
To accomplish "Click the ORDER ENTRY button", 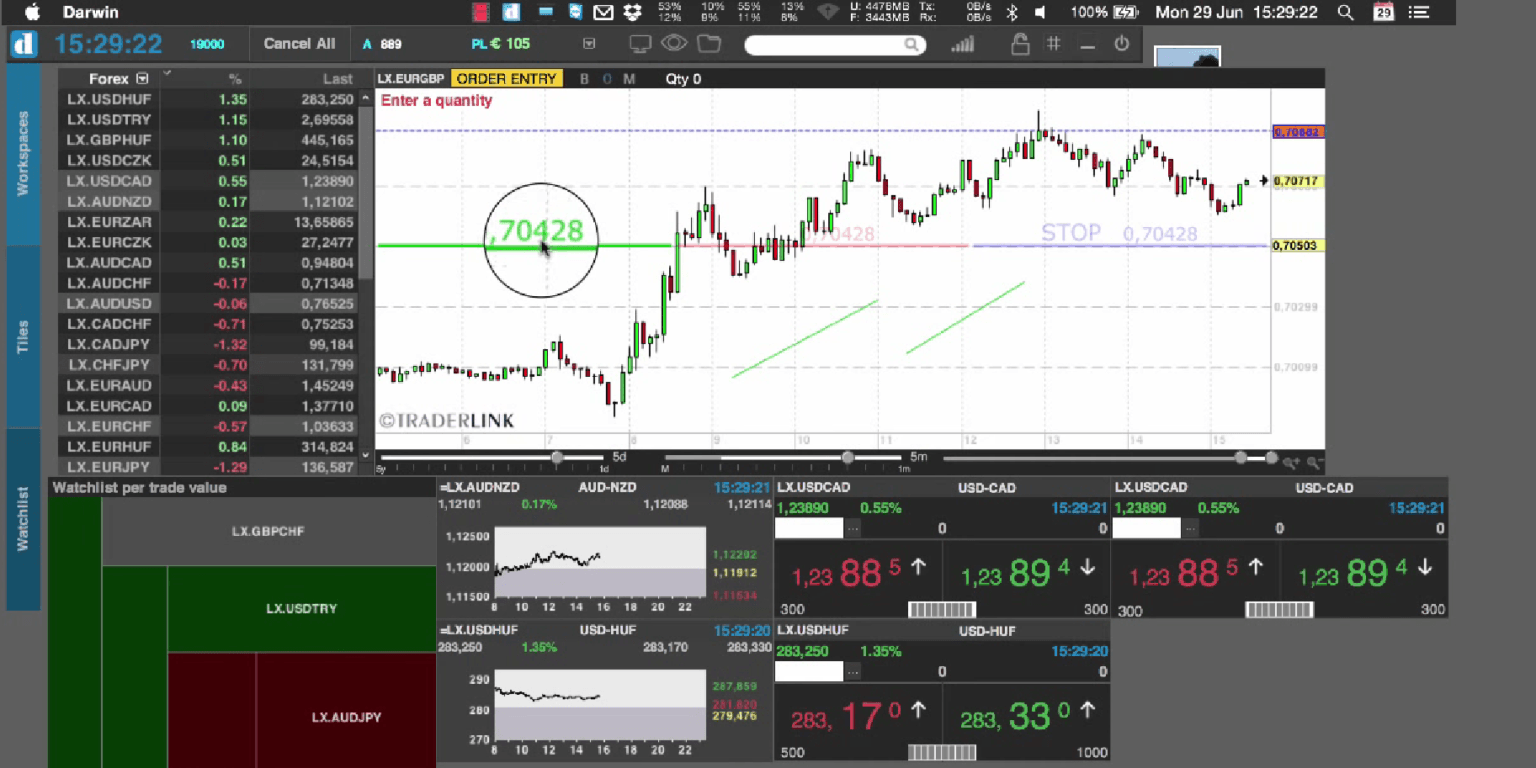I will tap(507, 79).
